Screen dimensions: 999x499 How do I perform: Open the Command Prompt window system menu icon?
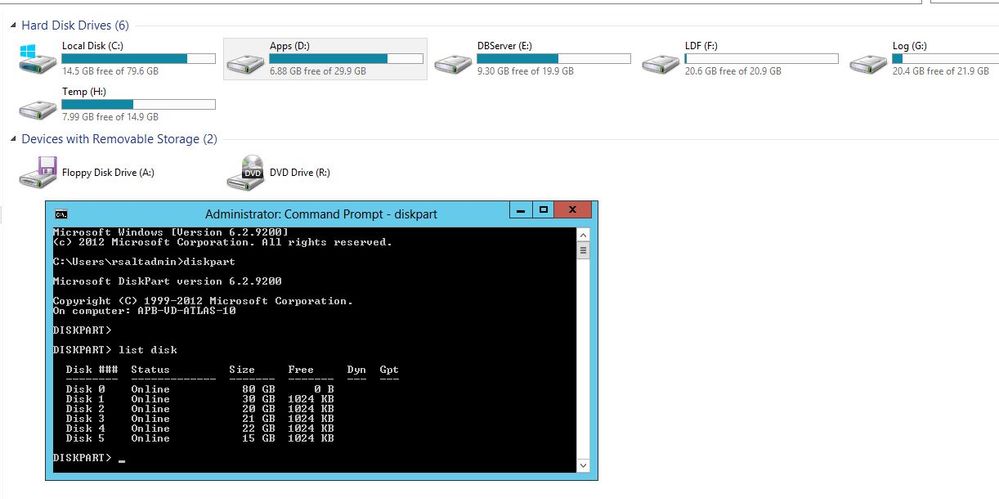point(61,214)
